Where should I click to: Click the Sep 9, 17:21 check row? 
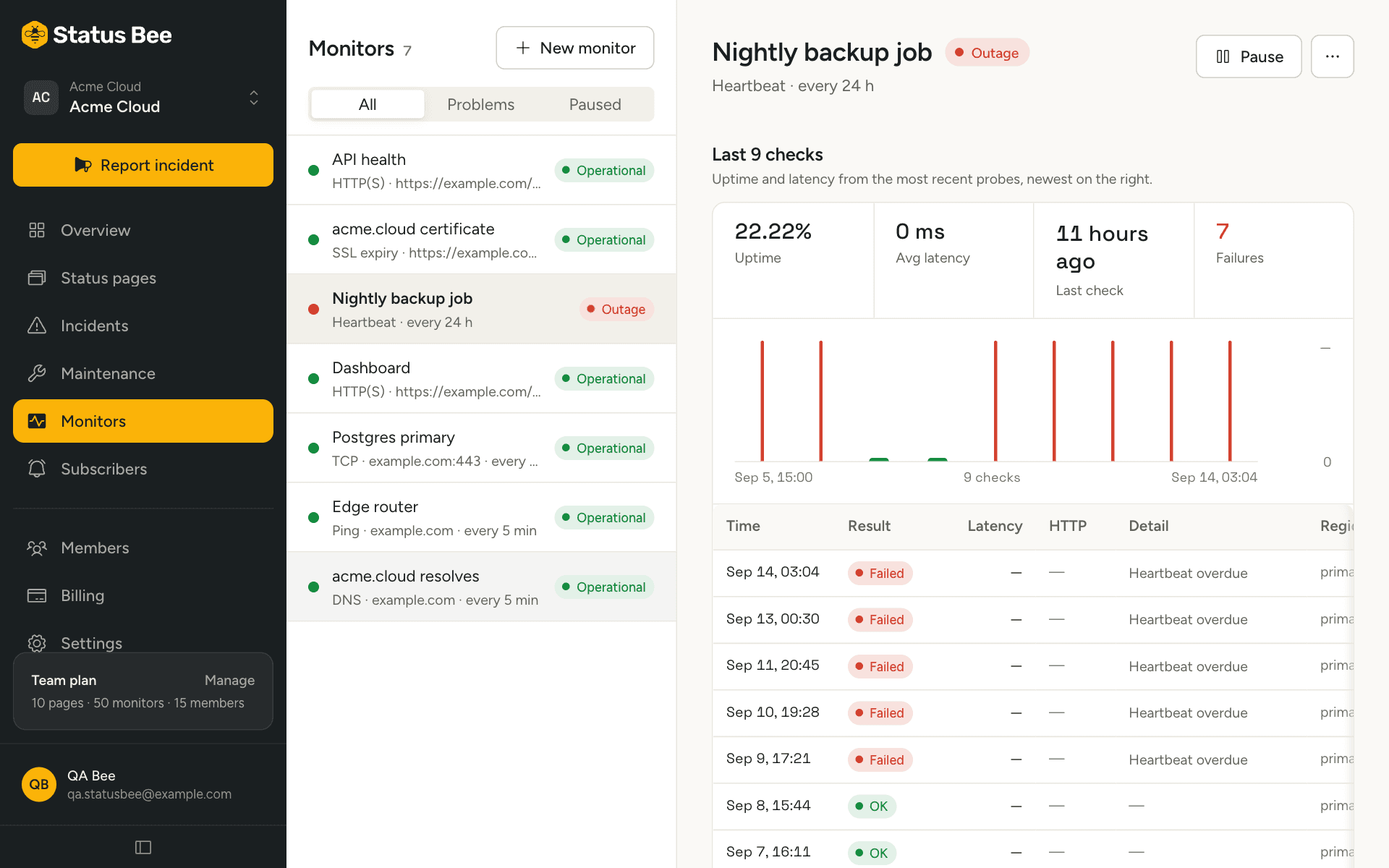(1032, 759)
